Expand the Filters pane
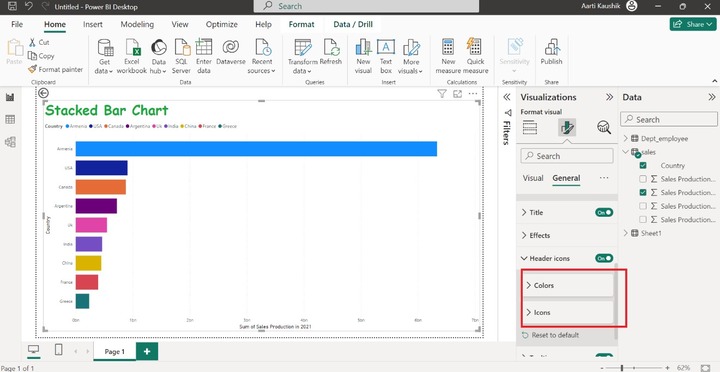Image resolution: width=720 pixels, height=372 pixels. [x=507, y=97]
